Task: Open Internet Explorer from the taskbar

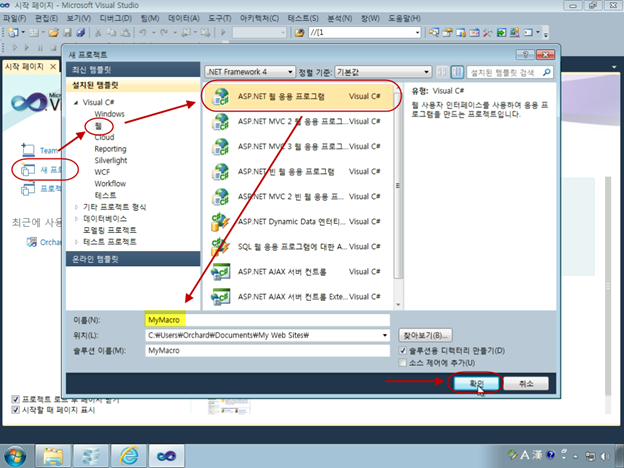Action: [129, 456]
